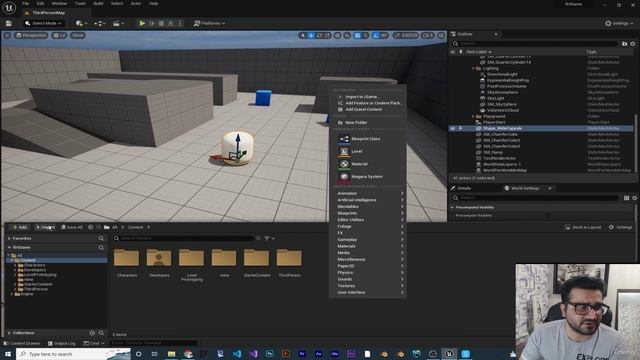Screen dimensions: 640x360
Task: Click the camera speed control
Action: [x=427, y=36]
